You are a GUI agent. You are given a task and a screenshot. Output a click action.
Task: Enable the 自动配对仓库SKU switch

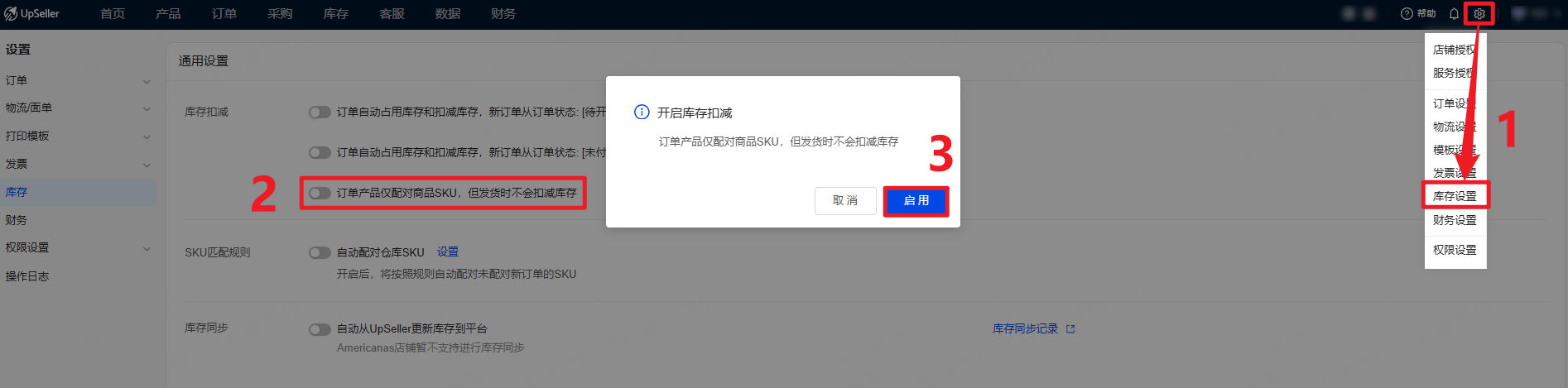[320, 252]
